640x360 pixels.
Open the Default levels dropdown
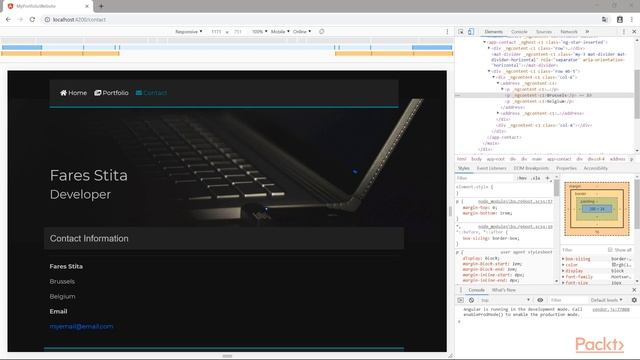607,300
